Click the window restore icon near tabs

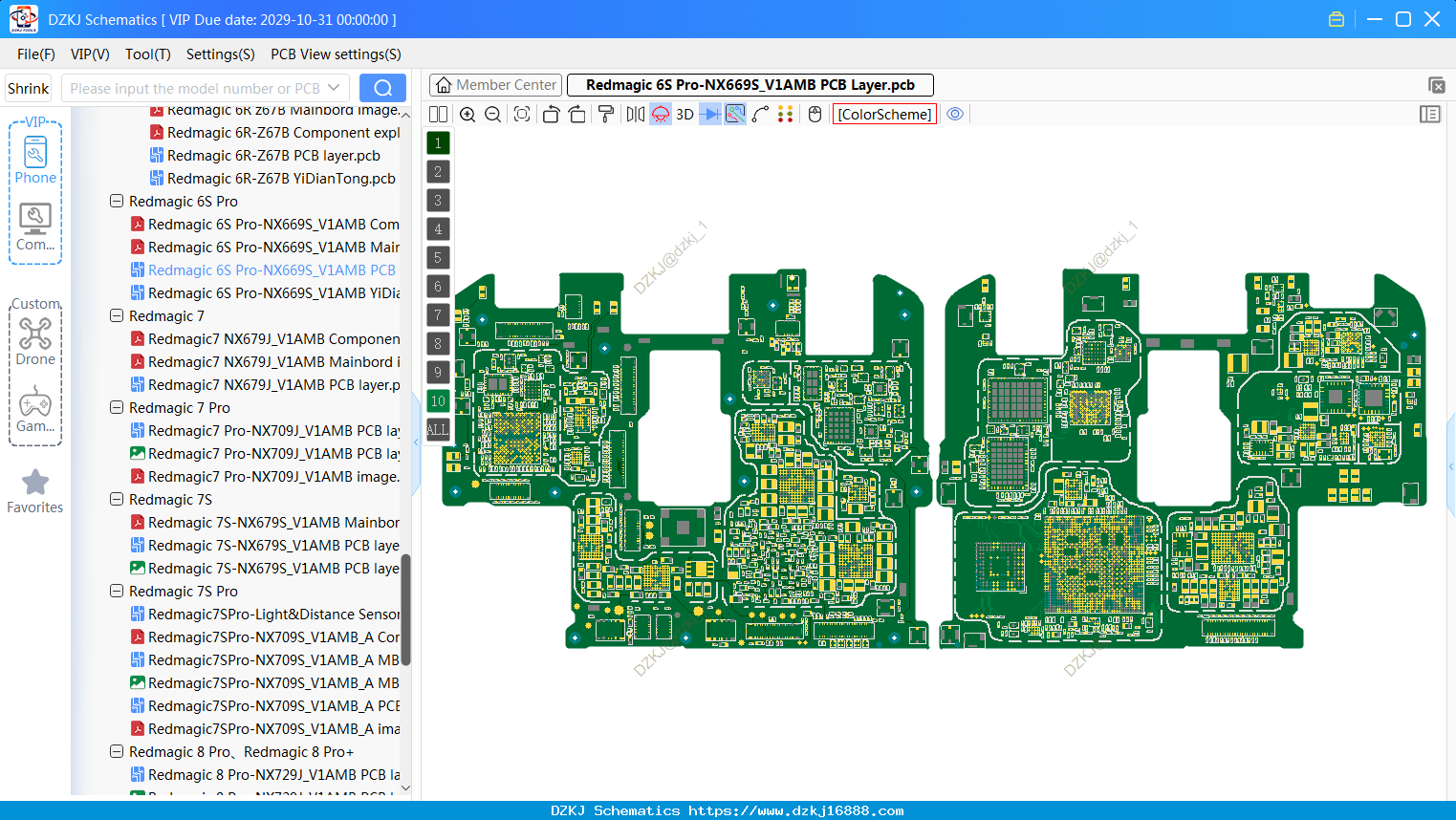pos(1436,85)
